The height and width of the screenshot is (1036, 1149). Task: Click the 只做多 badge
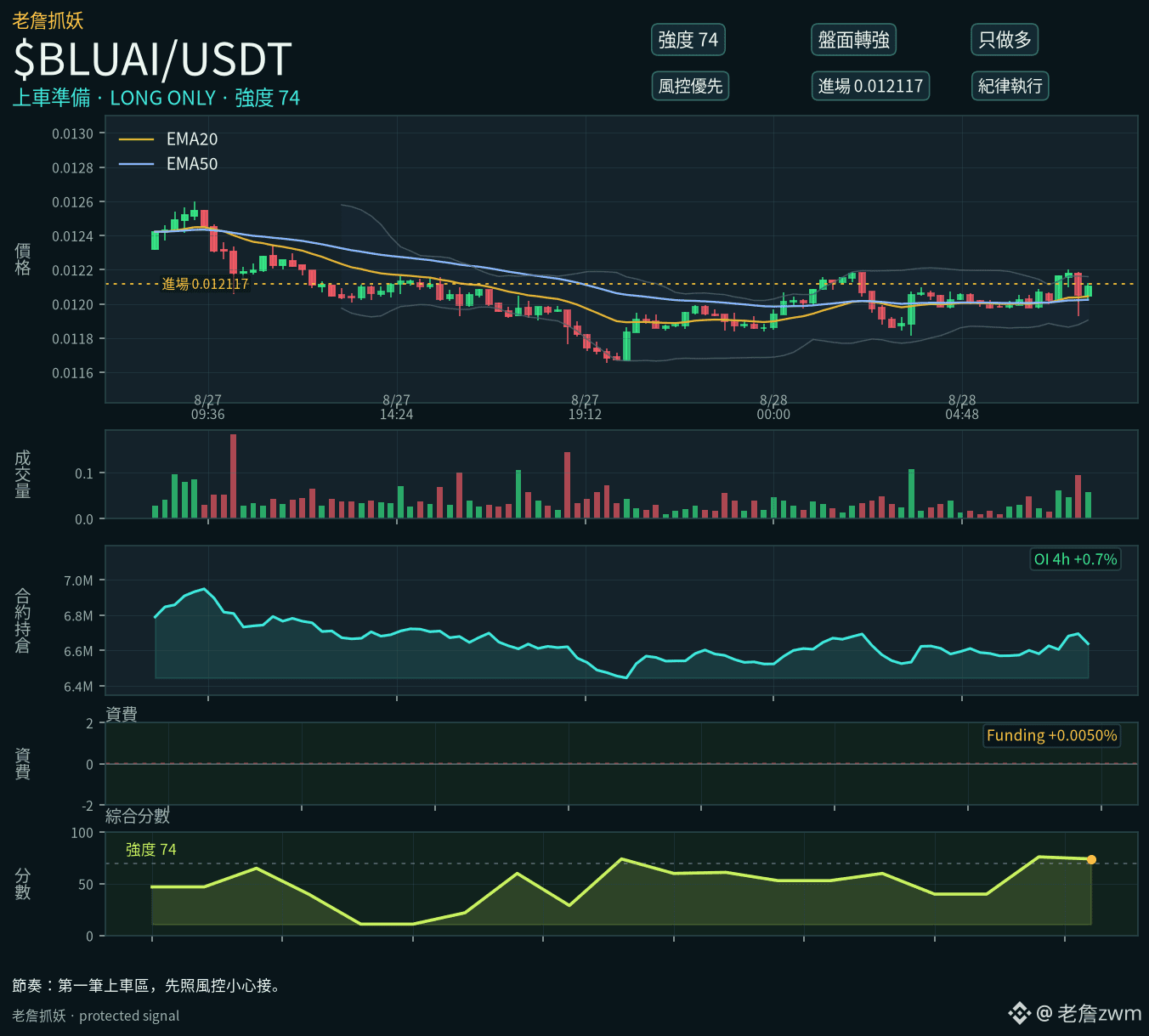coord(1005,40)
